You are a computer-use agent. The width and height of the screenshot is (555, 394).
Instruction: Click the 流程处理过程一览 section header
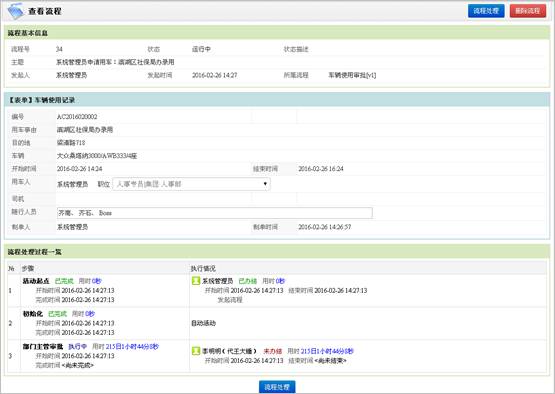277,252
